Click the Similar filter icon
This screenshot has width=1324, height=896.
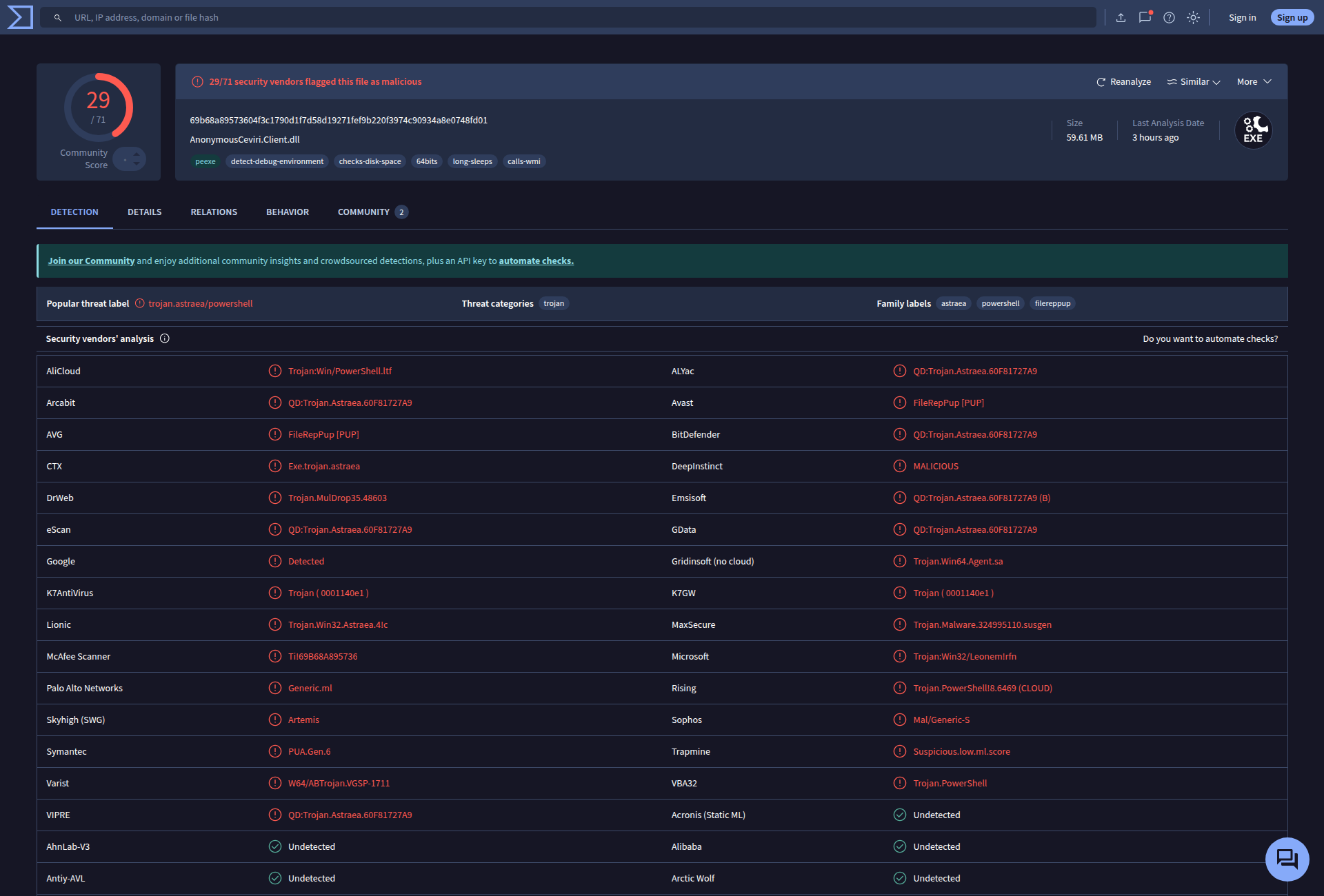pyautogui.click(x=1172, y=82)
